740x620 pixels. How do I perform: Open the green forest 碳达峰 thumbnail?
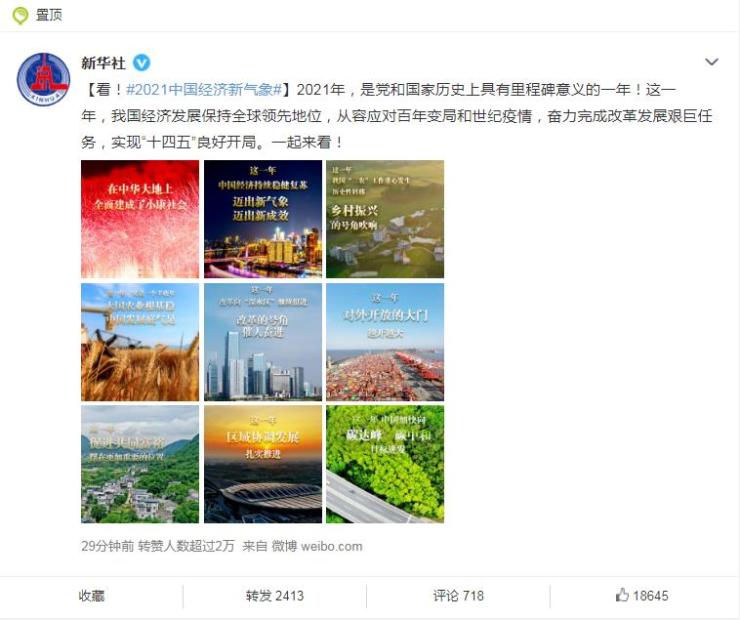pos(385,464)
